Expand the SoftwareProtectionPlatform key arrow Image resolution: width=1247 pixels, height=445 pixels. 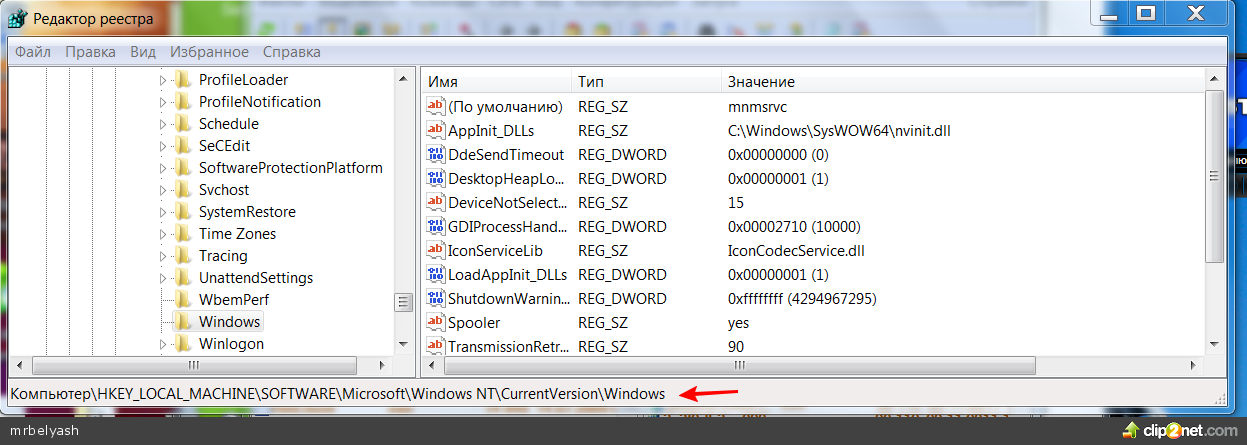pyautogui.click(x=163, y=168)
